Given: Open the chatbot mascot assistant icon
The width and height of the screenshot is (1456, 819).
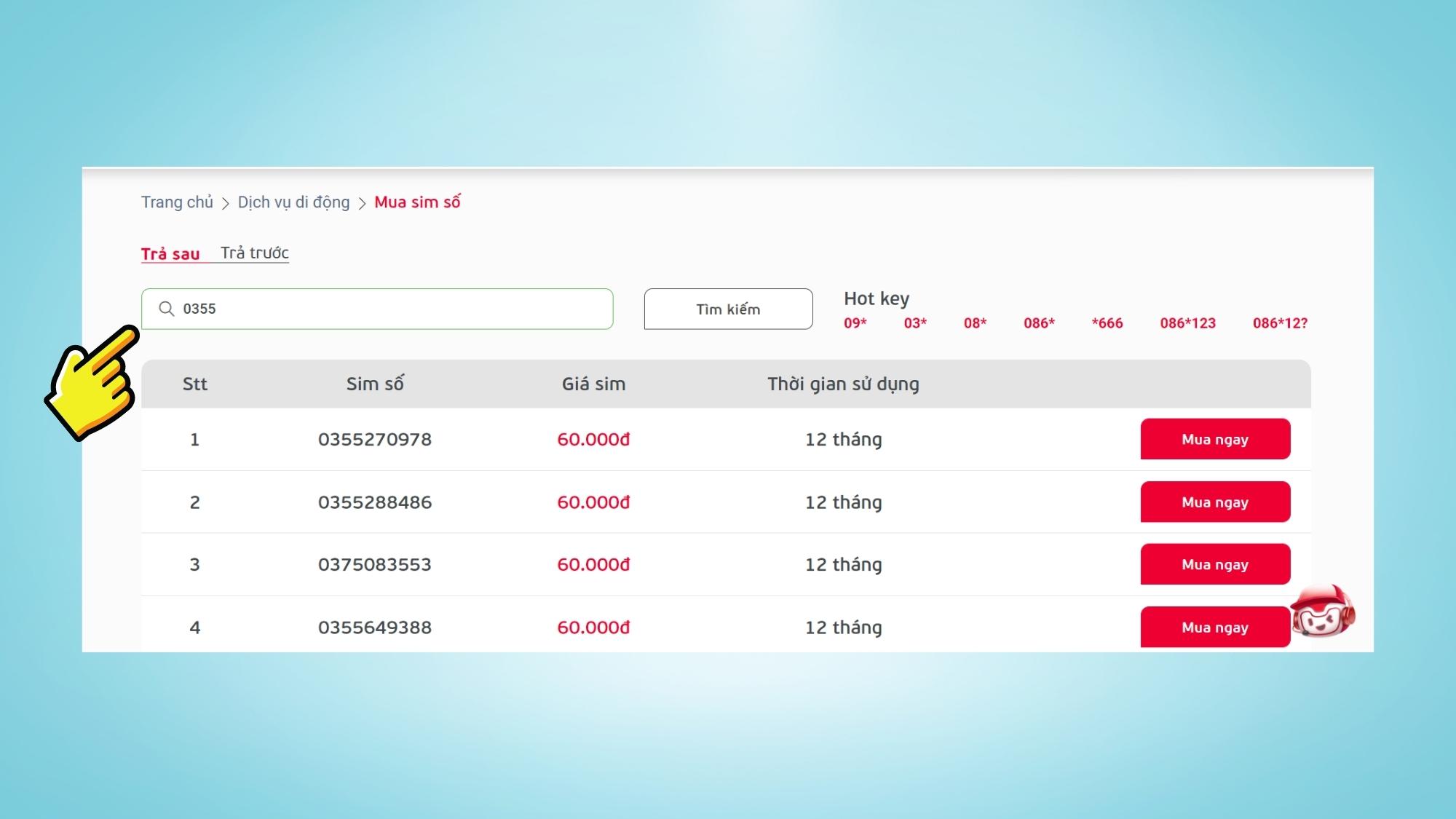Looking at the screenshot, I should tap(1322, 612).
